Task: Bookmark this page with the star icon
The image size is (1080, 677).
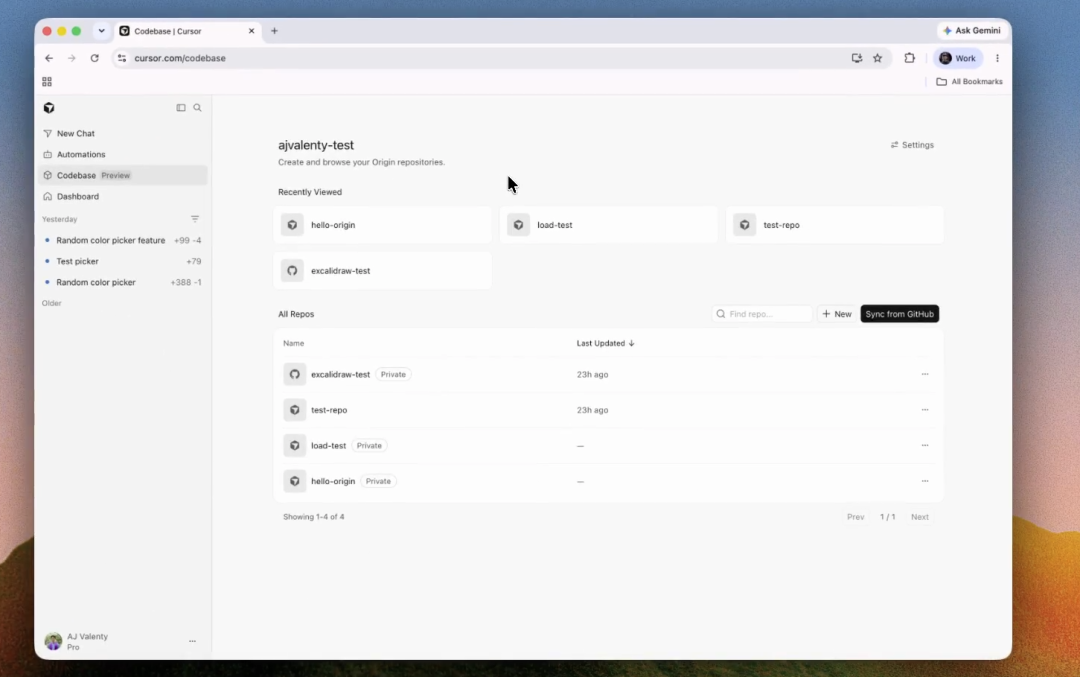Action: (x=878, y=59)
